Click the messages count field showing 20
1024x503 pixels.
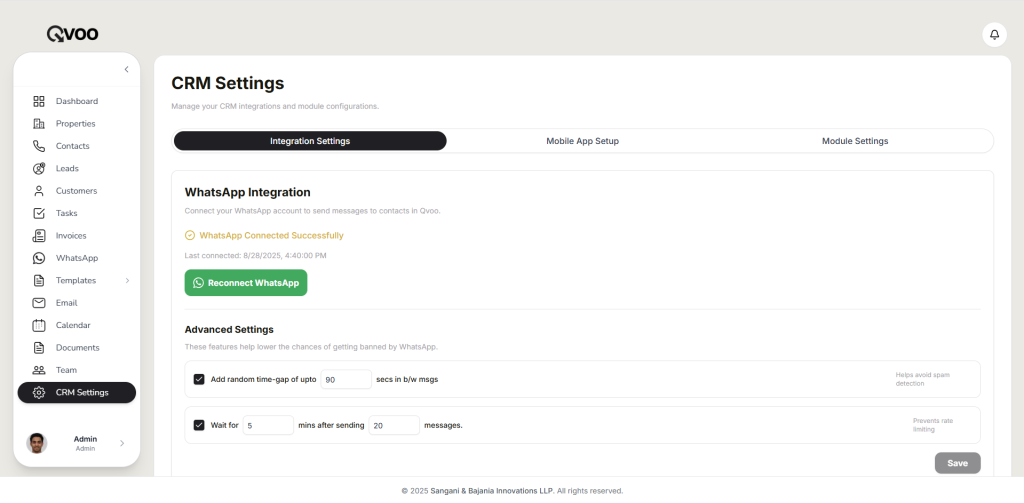[394, 425]
